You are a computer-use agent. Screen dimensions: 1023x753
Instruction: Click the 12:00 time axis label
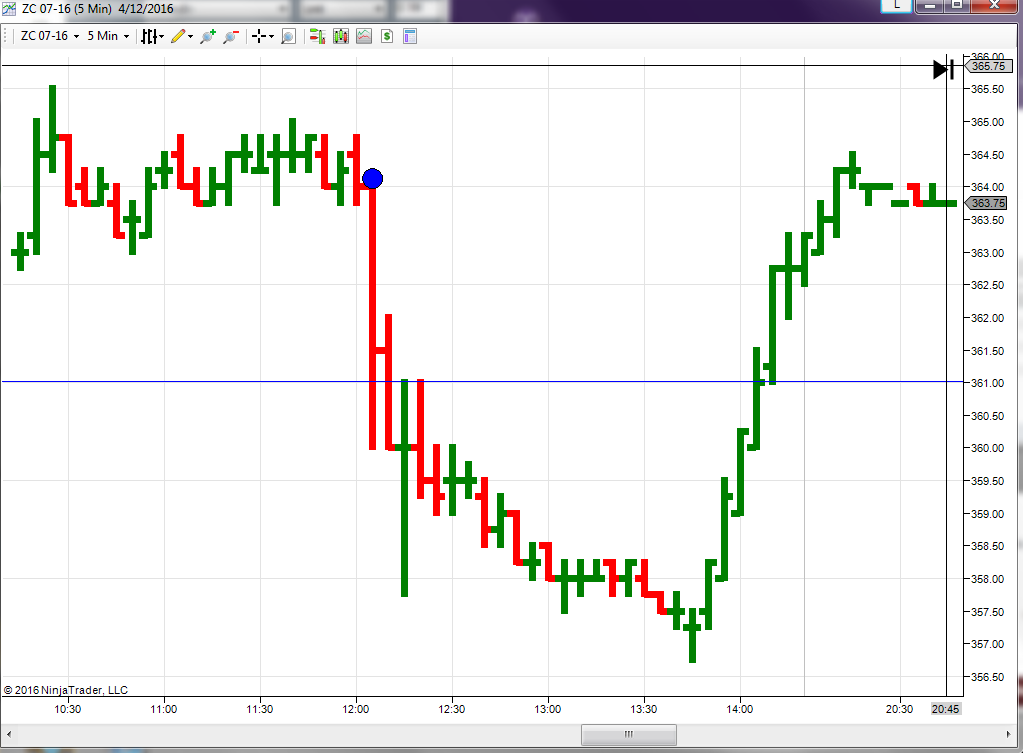(x=356, y=709)
